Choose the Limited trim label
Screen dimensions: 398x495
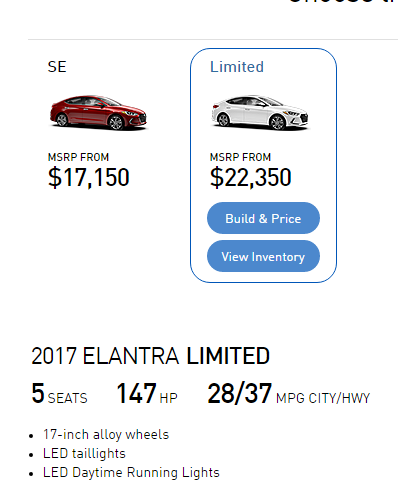coord(237,67)
